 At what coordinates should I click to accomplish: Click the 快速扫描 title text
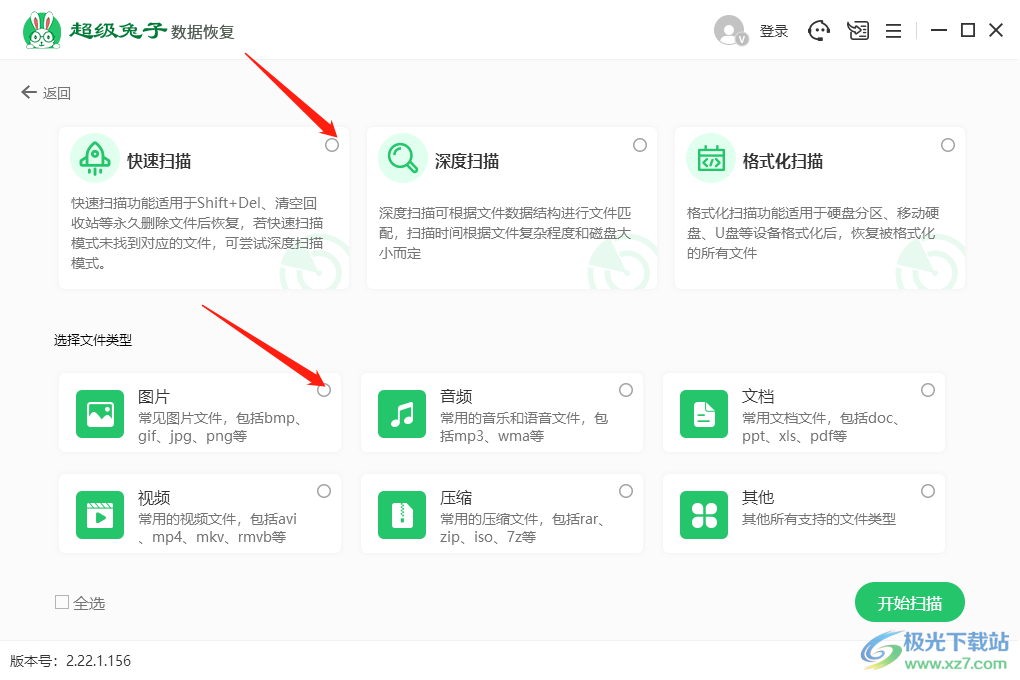(x=159, y=161)
